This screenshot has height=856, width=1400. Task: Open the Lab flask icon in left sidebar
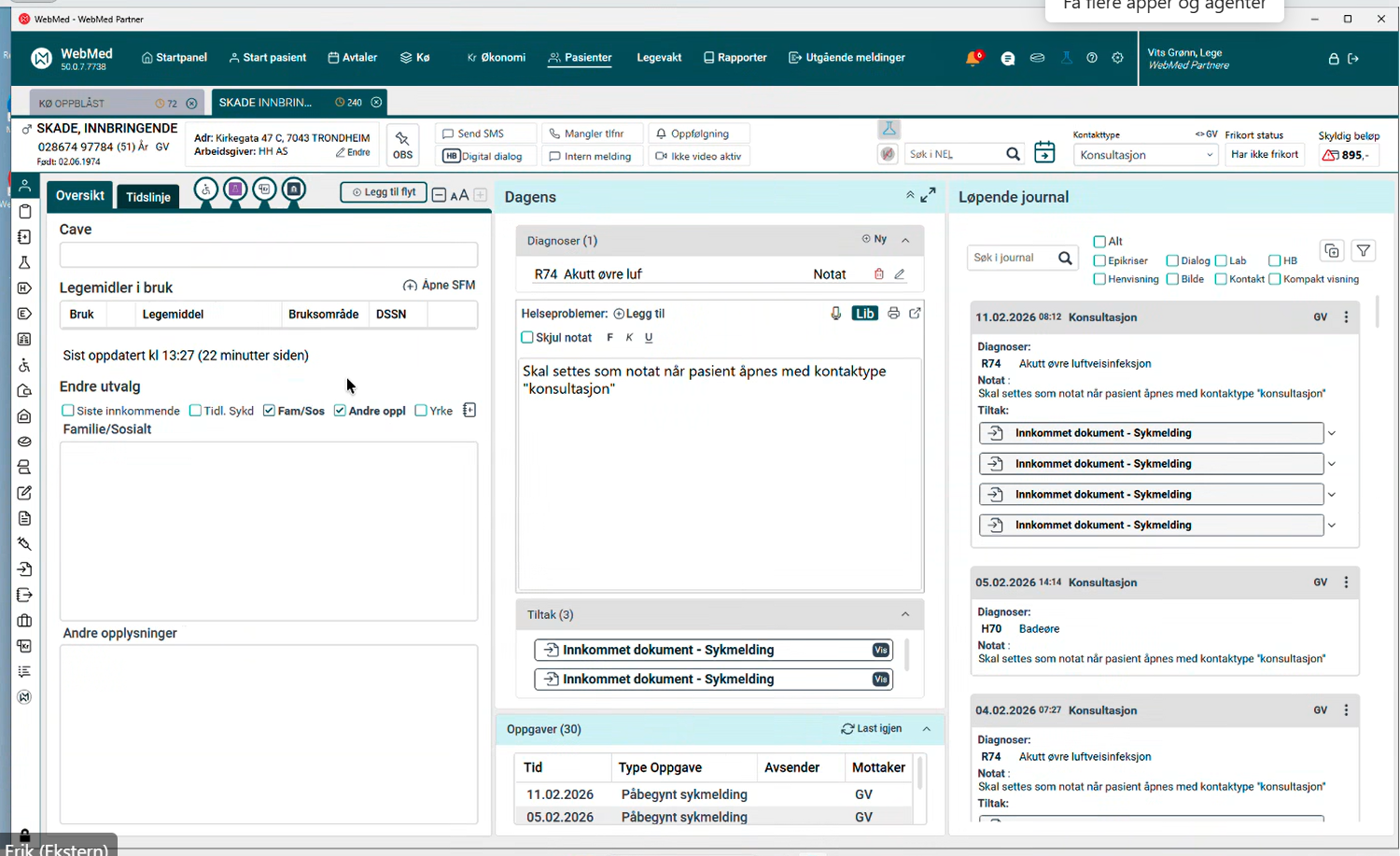(25, 262)
